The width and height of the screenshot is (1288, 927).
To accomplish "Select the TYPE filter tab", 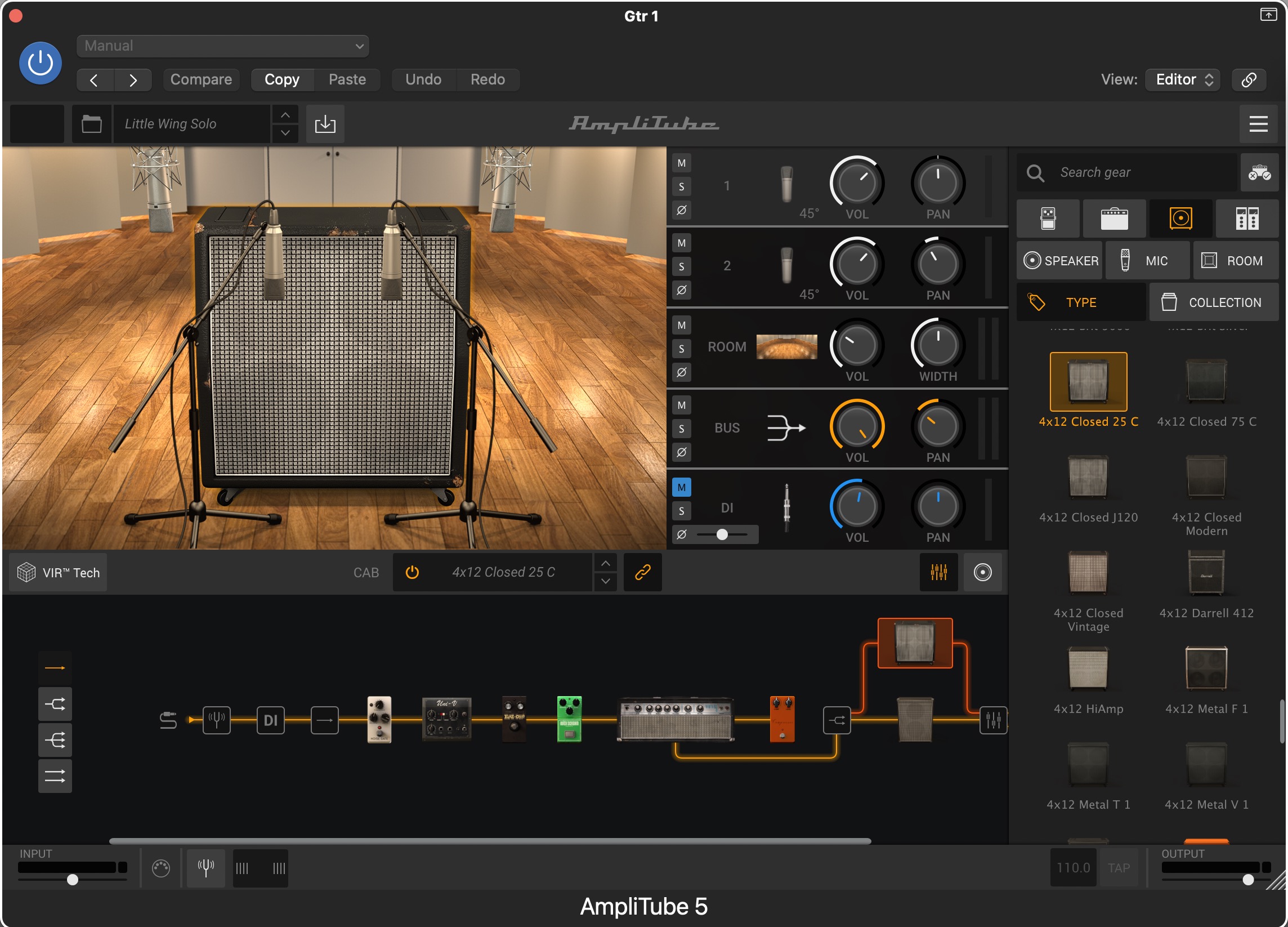I will coord(1081,302).
